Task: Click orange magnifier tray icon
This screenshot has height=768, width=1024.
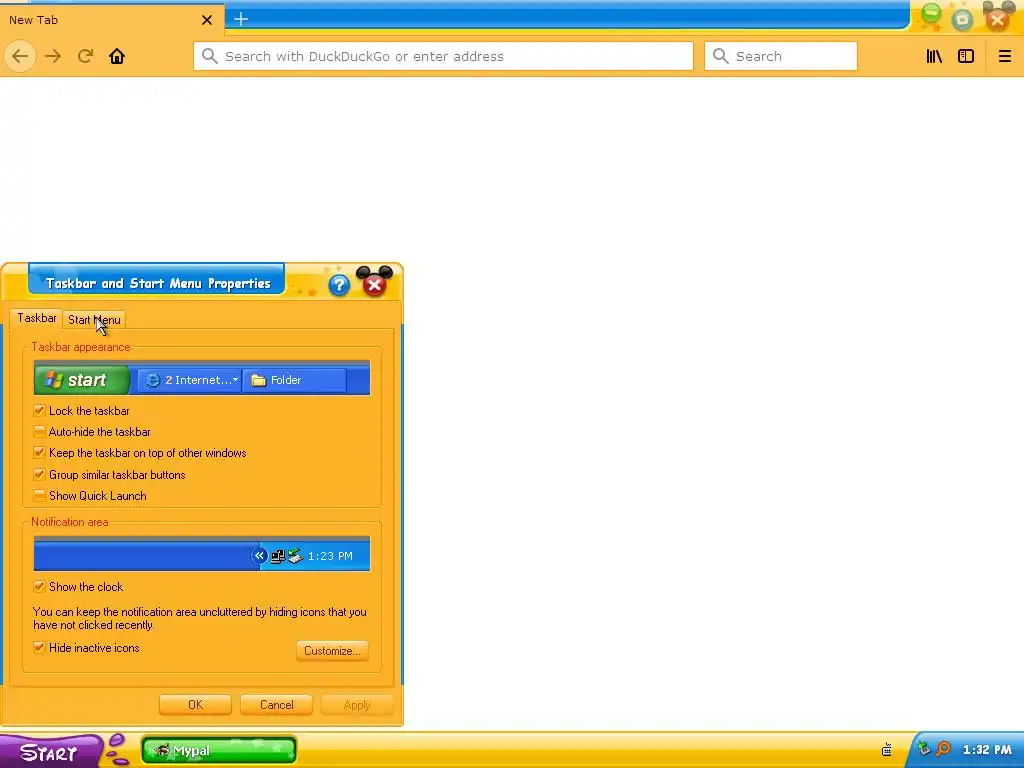Action: pos(943,749)
